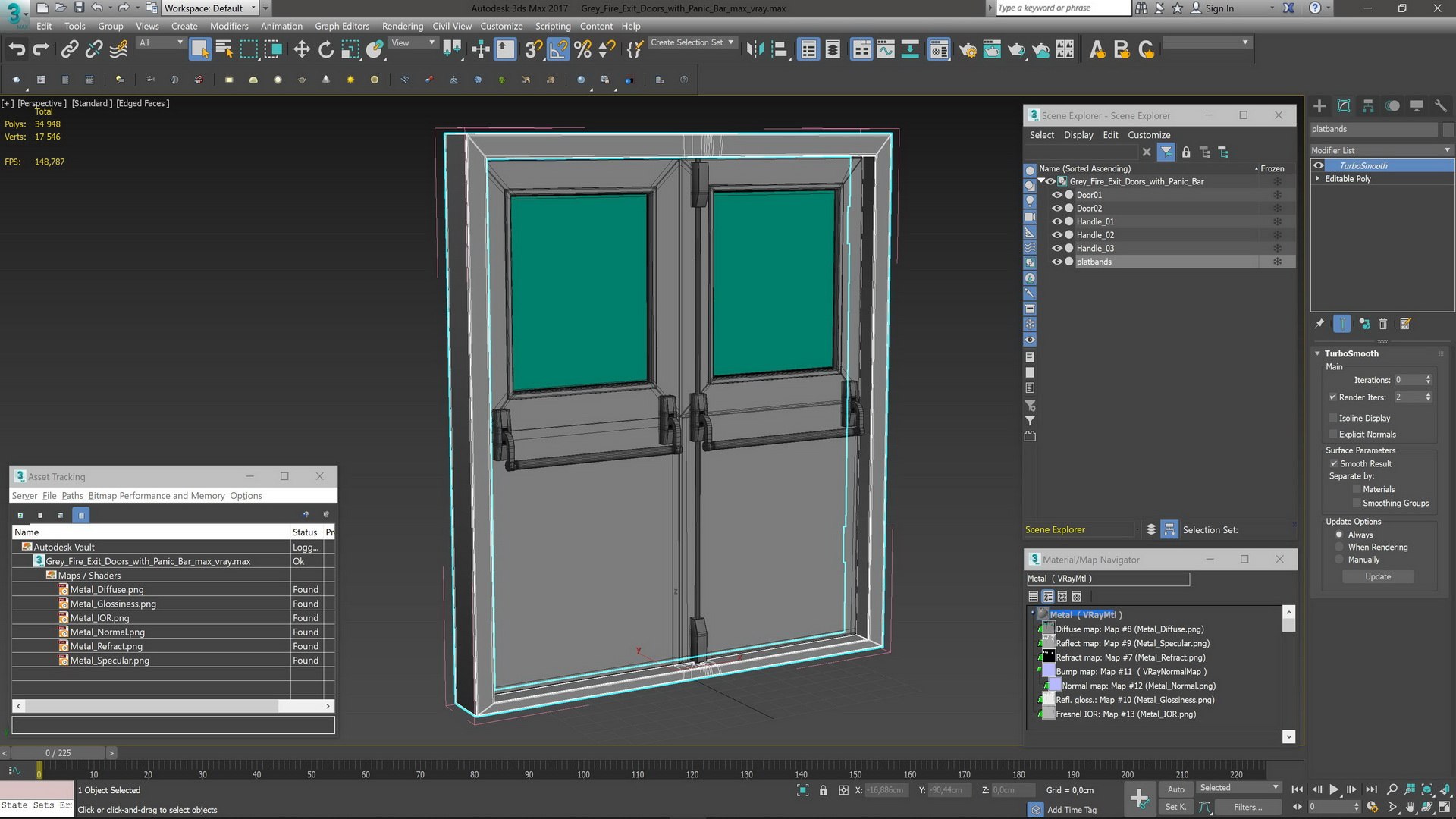The image size is (1456, 819).
Task: Open the selection filter All dropdown
Action: (162, 43)
